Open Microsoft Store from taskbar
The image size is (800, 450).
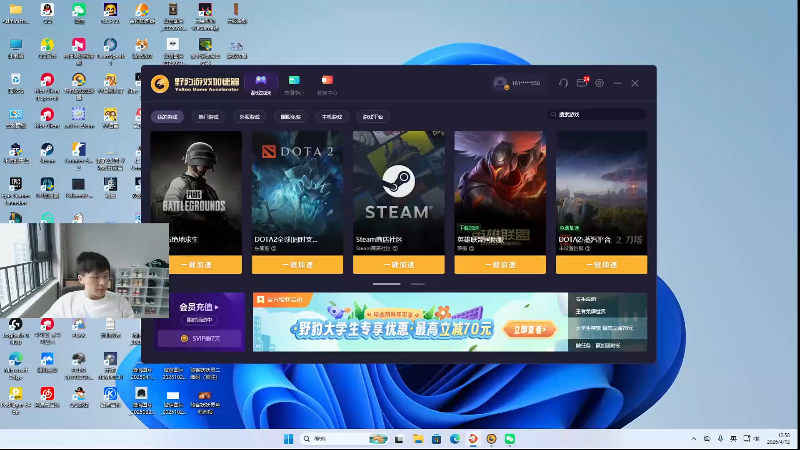pyautogui.click(x=436, y=439)
